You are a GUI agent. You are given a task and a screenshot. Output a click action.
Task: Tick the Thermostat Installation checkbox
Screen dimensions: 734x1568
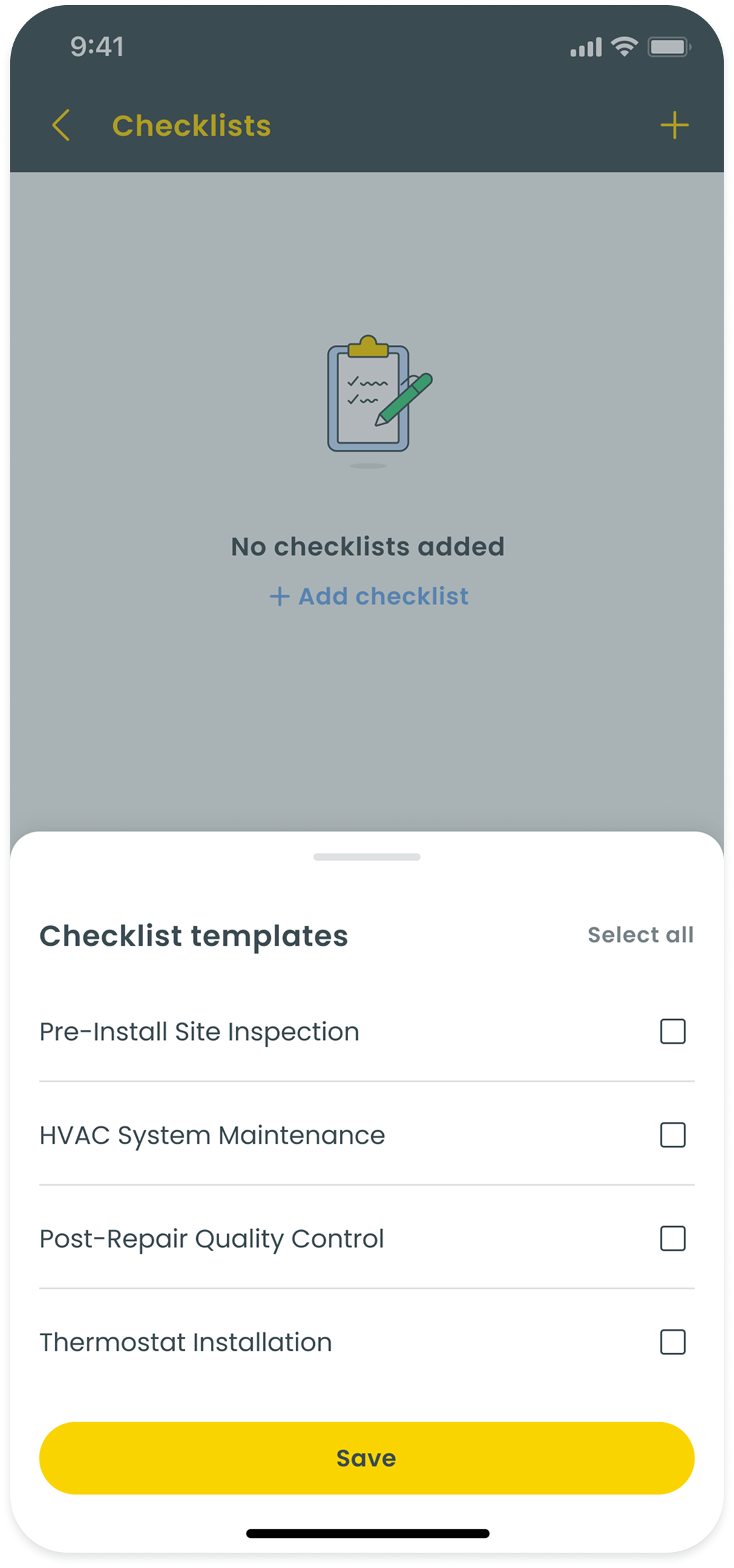point(673,1342)
